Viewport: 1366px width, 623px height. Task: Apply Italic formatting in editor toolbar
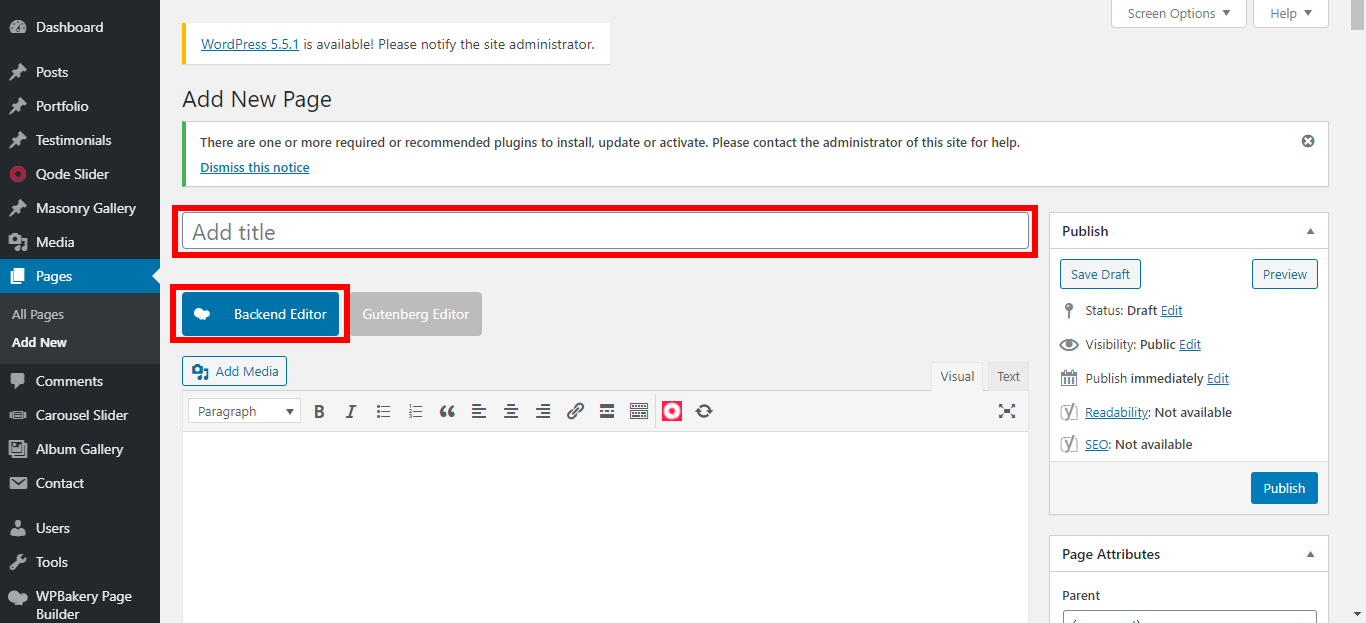351,411
